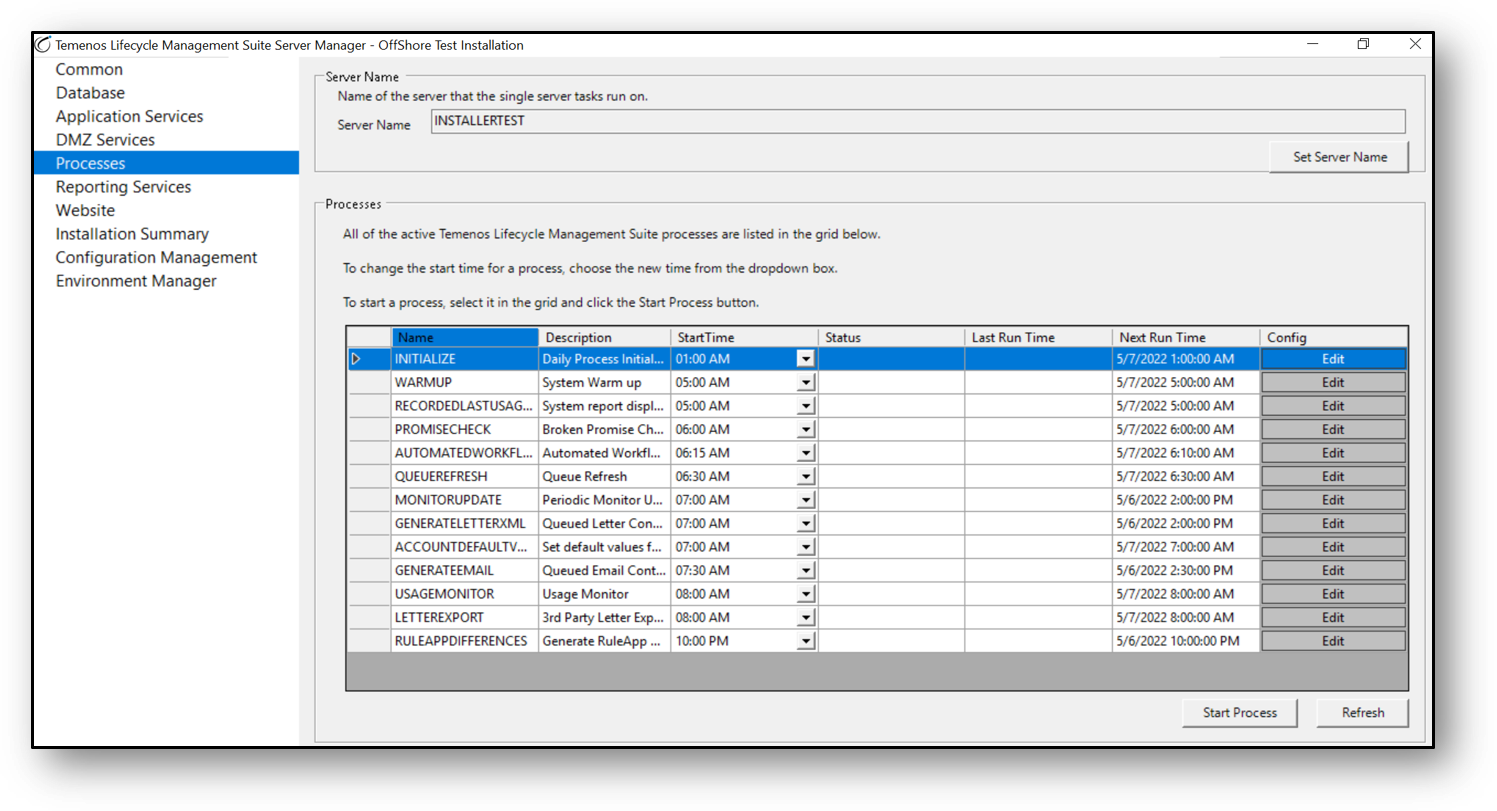Open StartTime dropdown for ACCOUNTDEFAULTV row
The width and height of the screenshot is (1497, 811).
pyautogui.click(x=805, y=547)
